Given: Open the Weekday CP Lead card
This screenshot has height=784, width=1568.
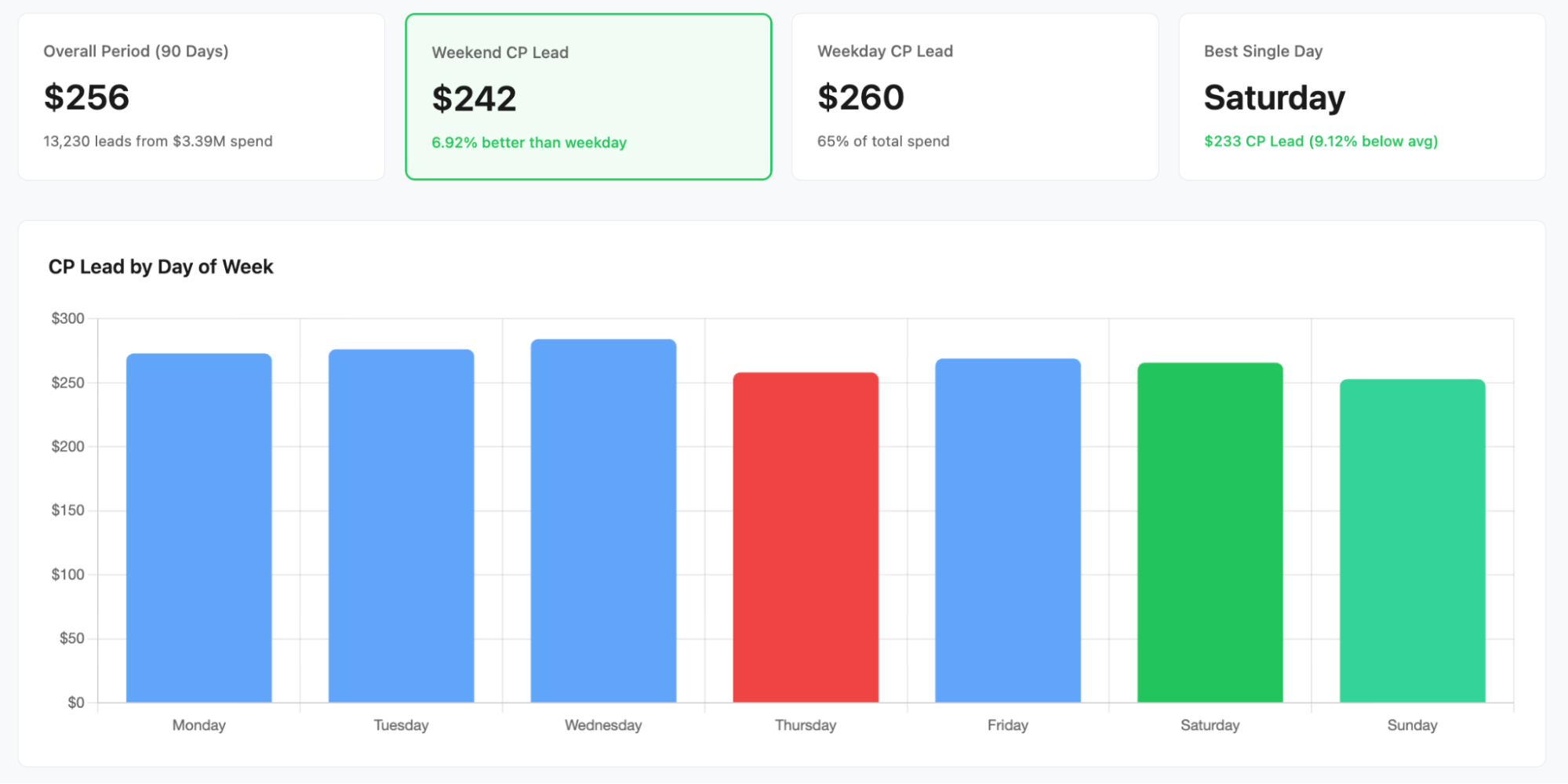Looking at the screenshot, I should coord(975,96).
